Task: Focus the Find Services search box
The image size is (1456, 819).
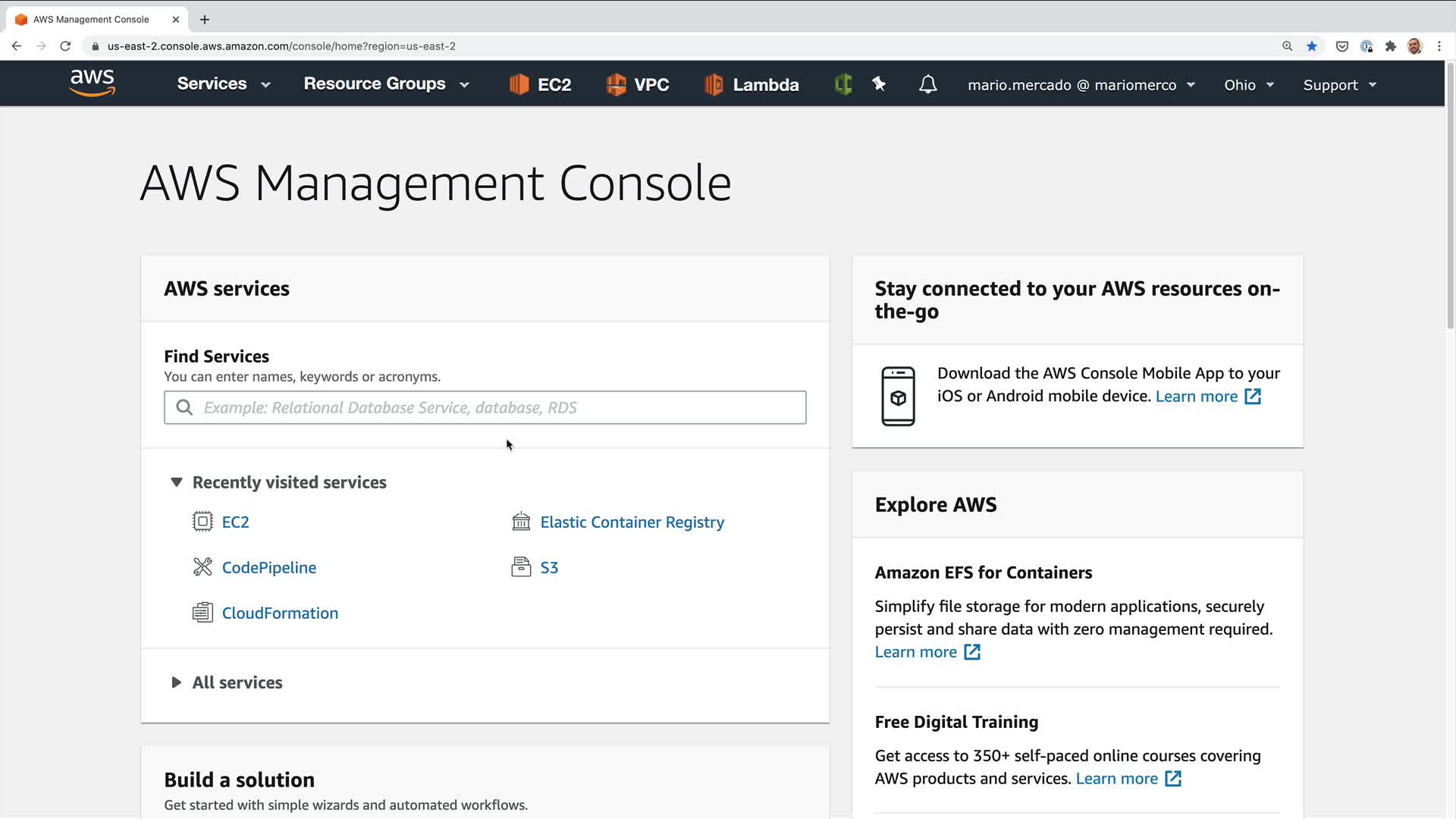Action: tap(485, 407)
